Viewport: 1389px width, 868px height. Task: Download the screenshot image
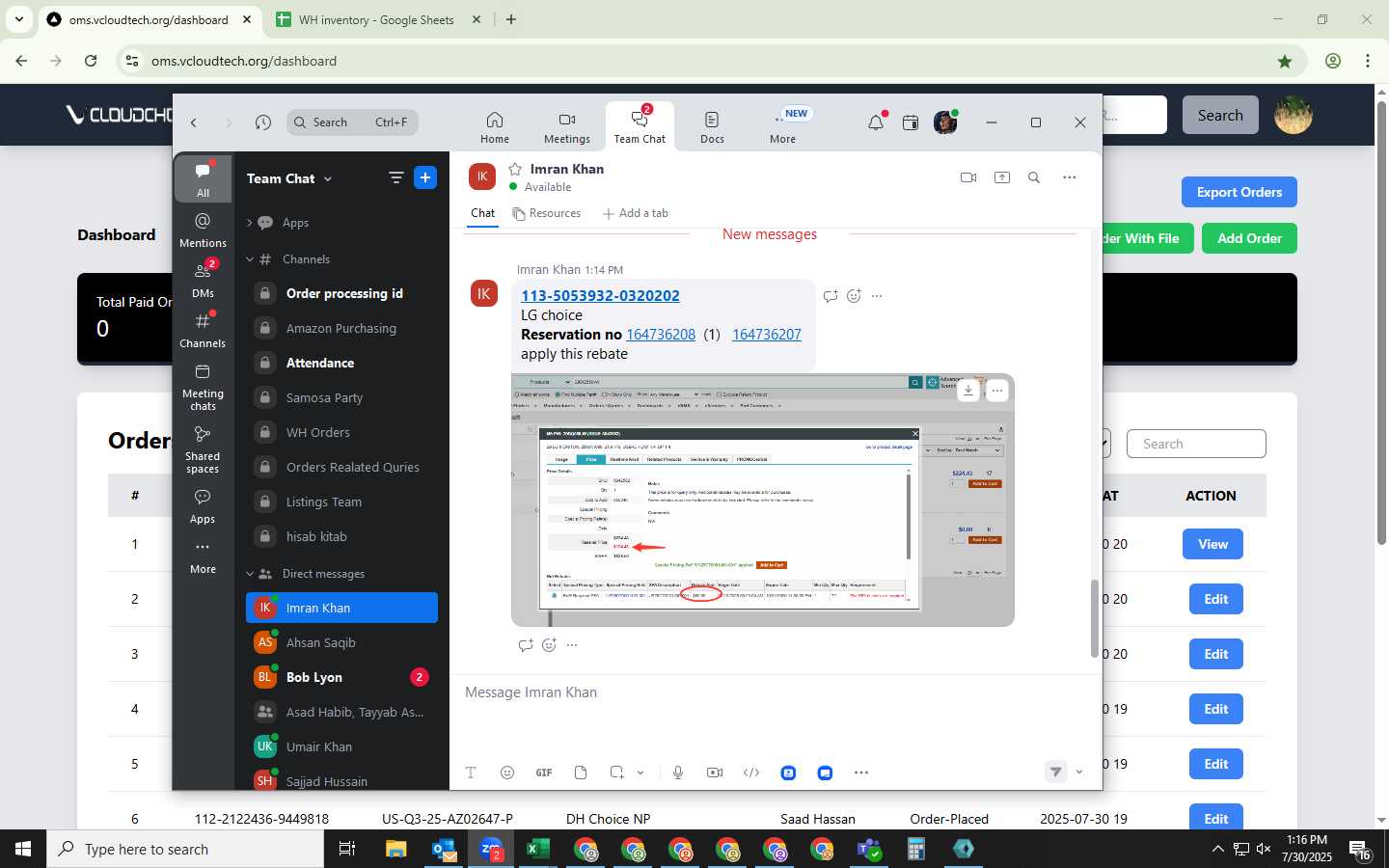(968, 391)
